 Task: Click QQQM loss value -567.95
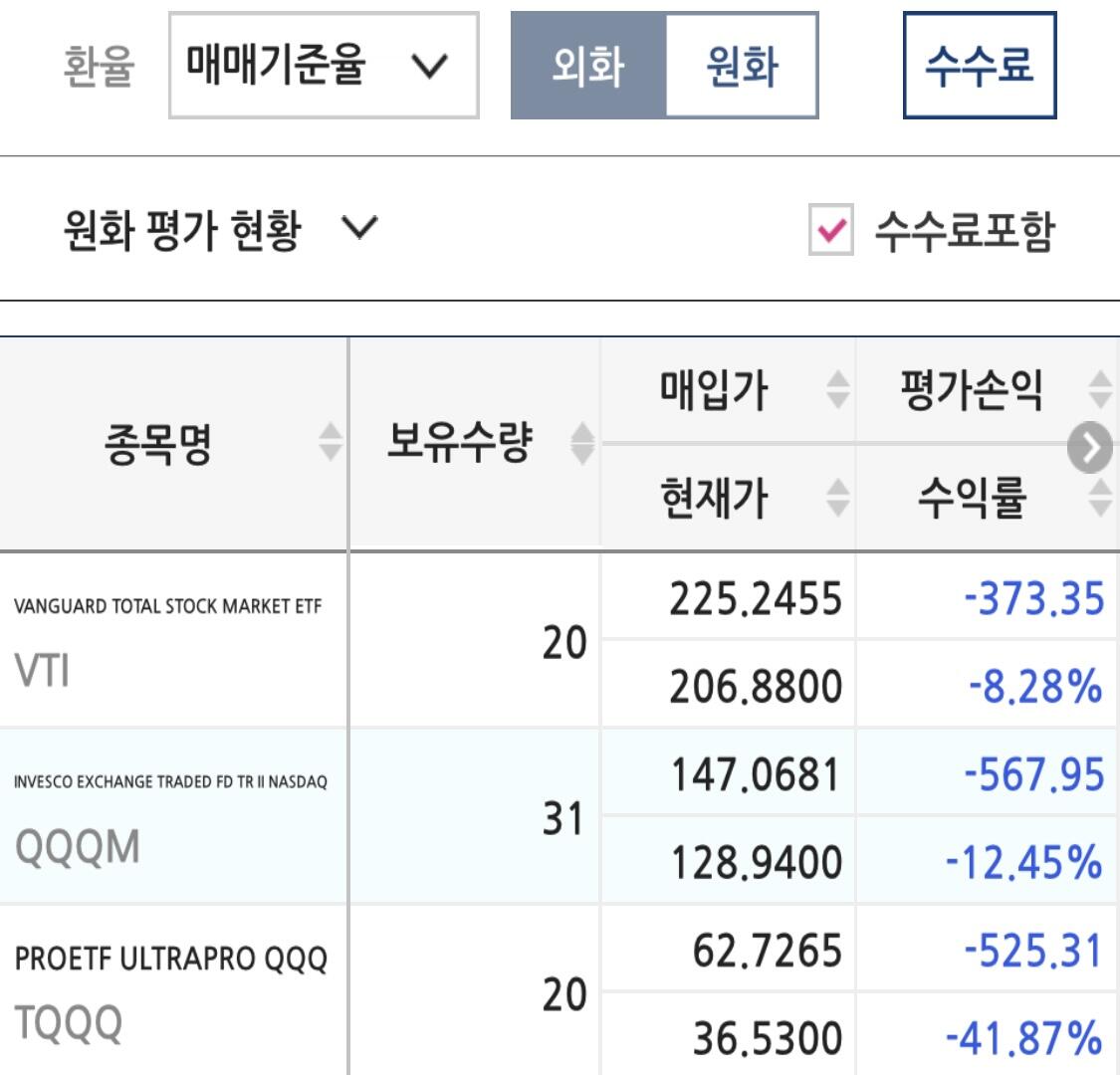click(x=1034, y=775)
